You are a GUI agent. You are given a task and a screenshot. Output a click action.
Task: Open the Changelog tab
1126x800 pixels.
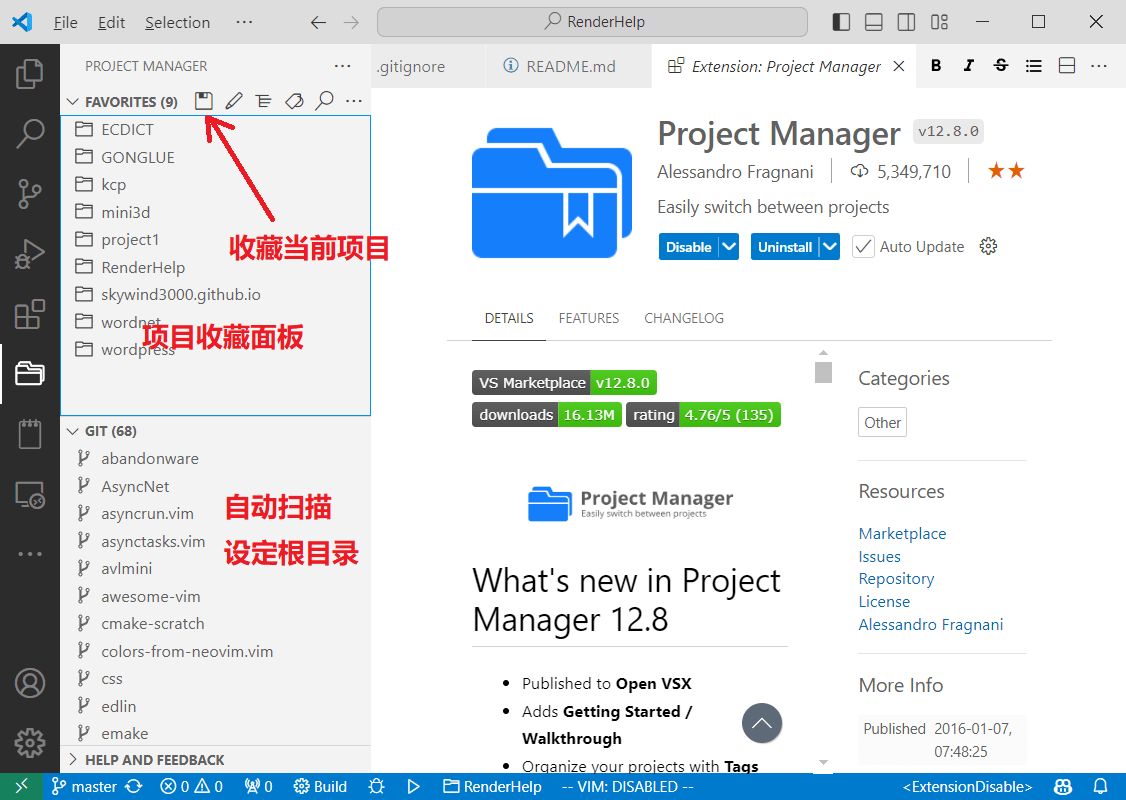pyautogui.click(x=684, y=318)
